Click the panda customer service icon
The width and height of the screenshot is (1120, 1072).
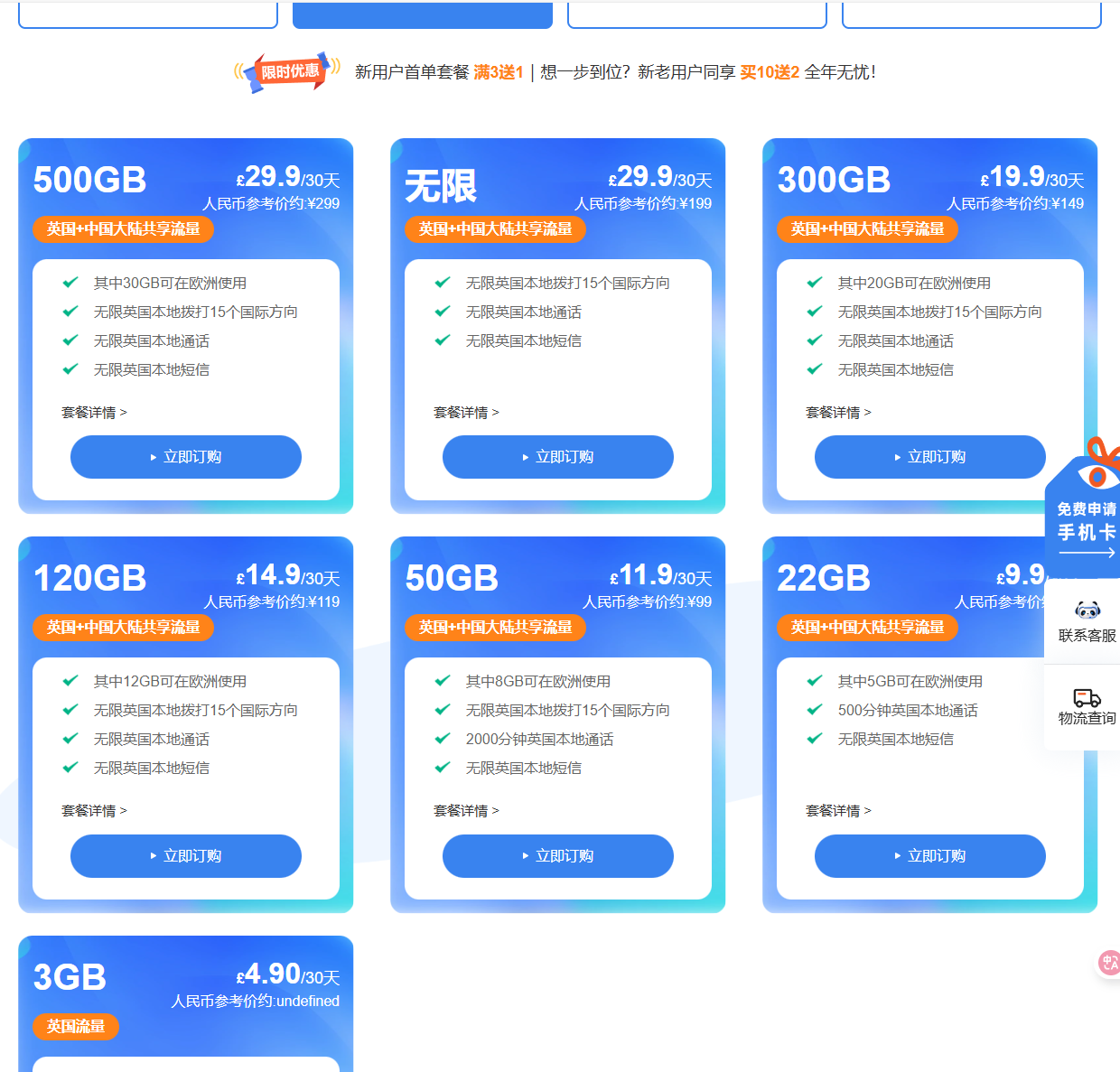point(1087,611)
